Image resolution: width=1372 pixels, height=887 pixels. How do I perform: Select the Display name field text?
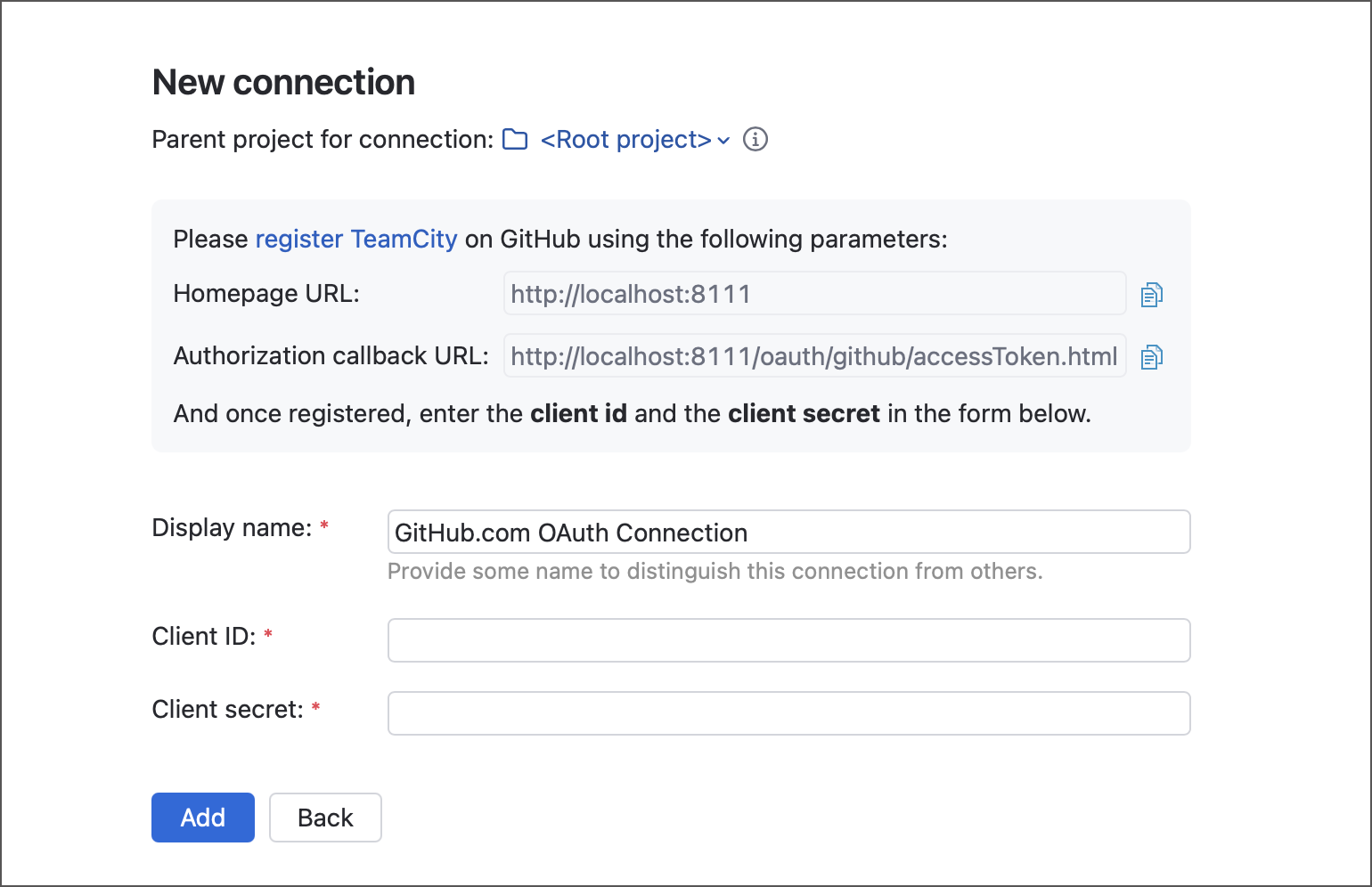click(788, 532)
